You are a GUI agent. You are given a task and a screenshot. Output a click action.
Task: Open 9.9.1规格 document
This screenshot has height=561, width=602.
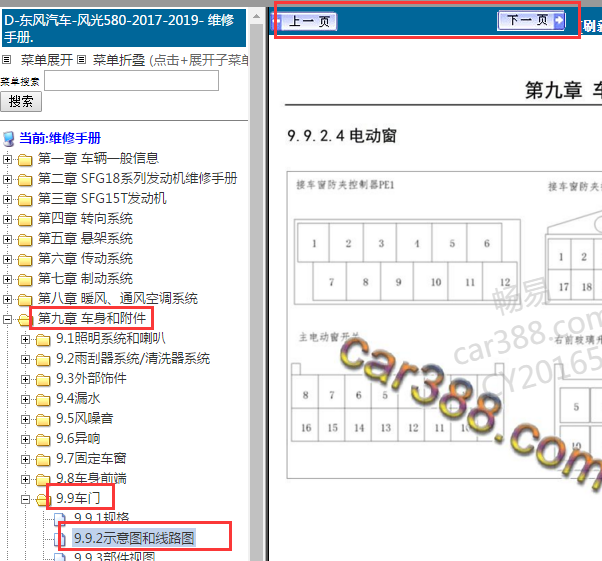pyautogui.click(x=101, y=518)
